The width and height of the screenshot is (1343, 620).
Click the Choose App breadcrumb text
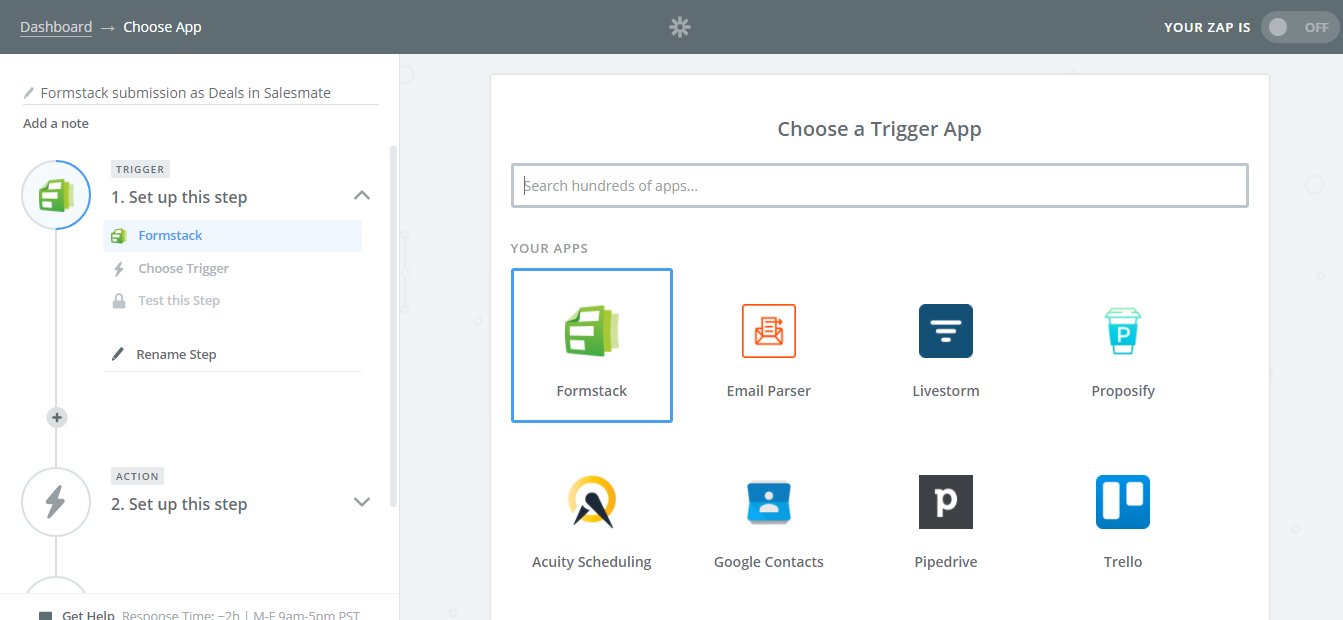[162, 27]
